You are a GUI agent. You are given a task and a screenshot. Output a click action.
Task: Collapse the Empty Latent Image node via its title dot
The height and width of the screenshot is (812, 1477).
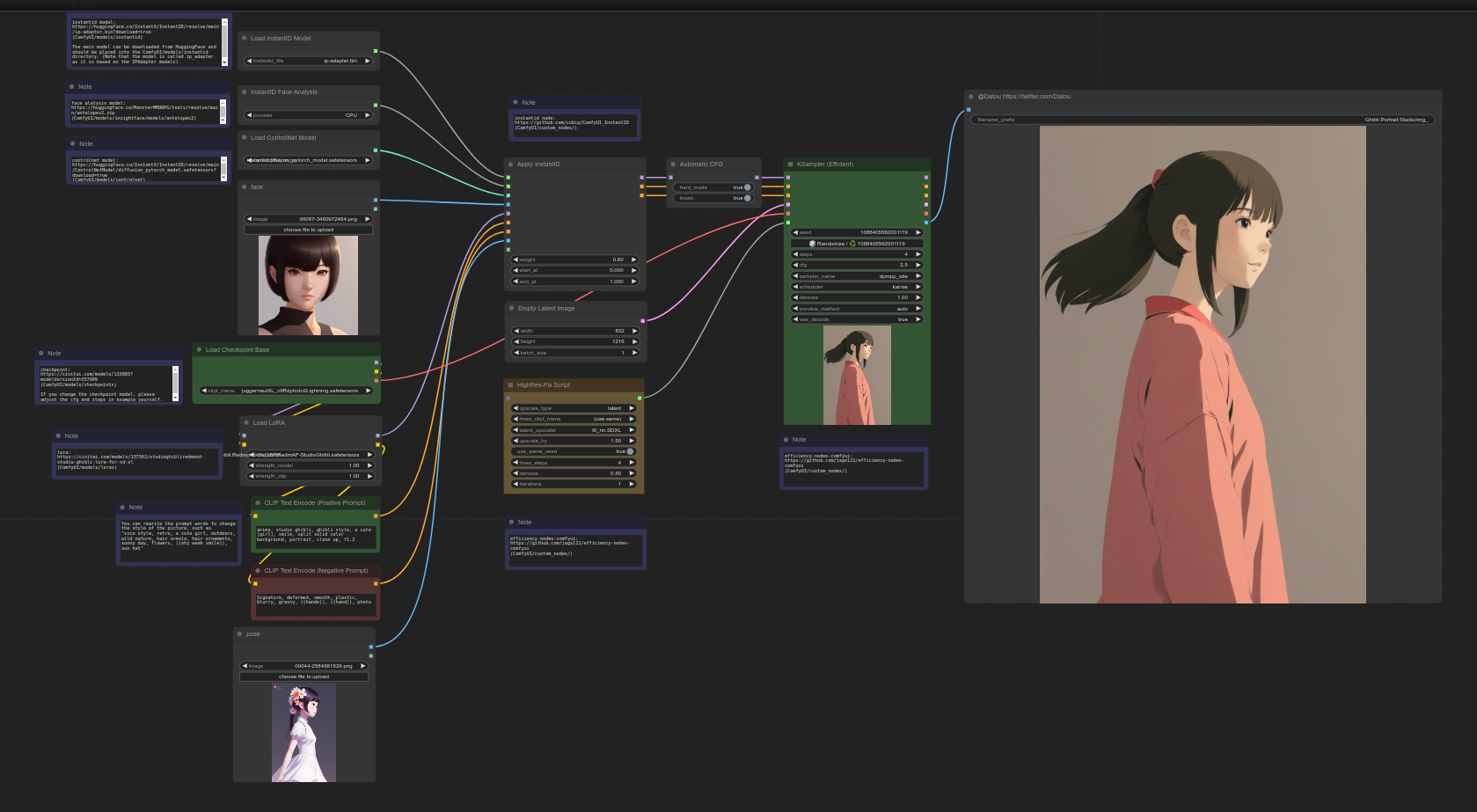(x=512, y=308)
